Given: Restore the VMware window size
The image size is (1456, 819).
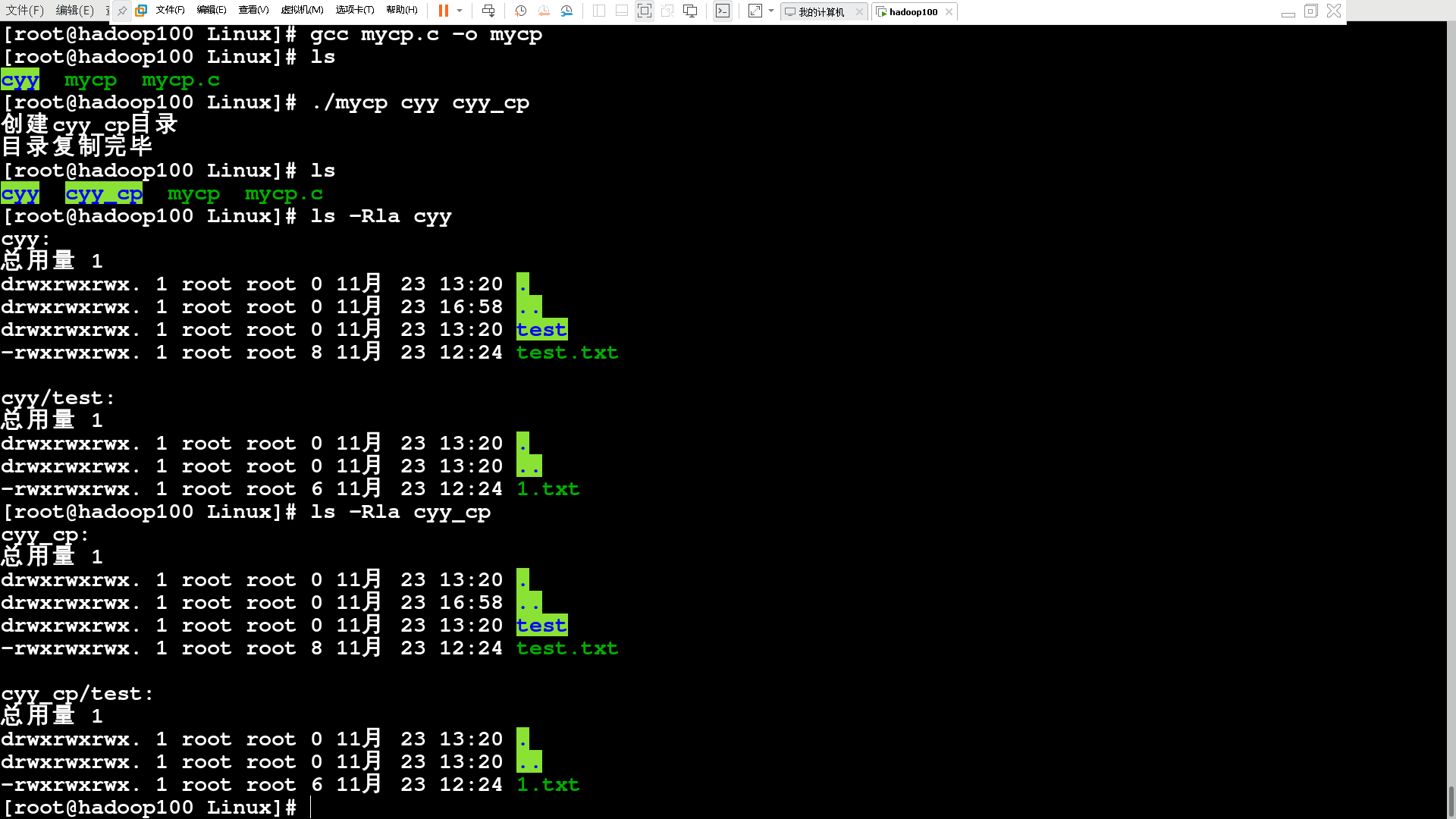Looking at the screenshot, I should click(1310, 11).
